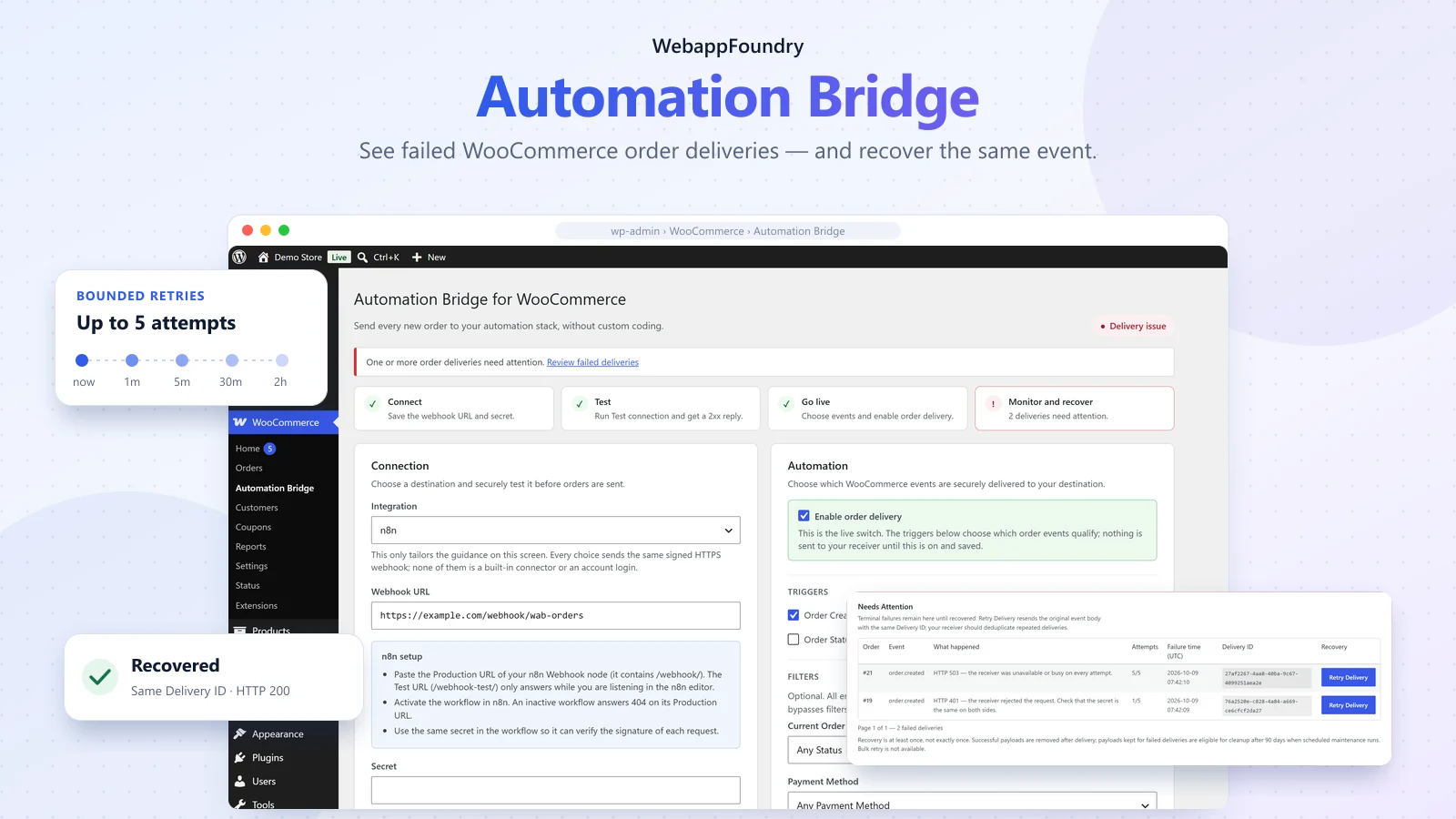Toggle the Enable order delivery checkbox
Image resolution: width=1456 pixels, height=819 pixels.
[804, 516]
